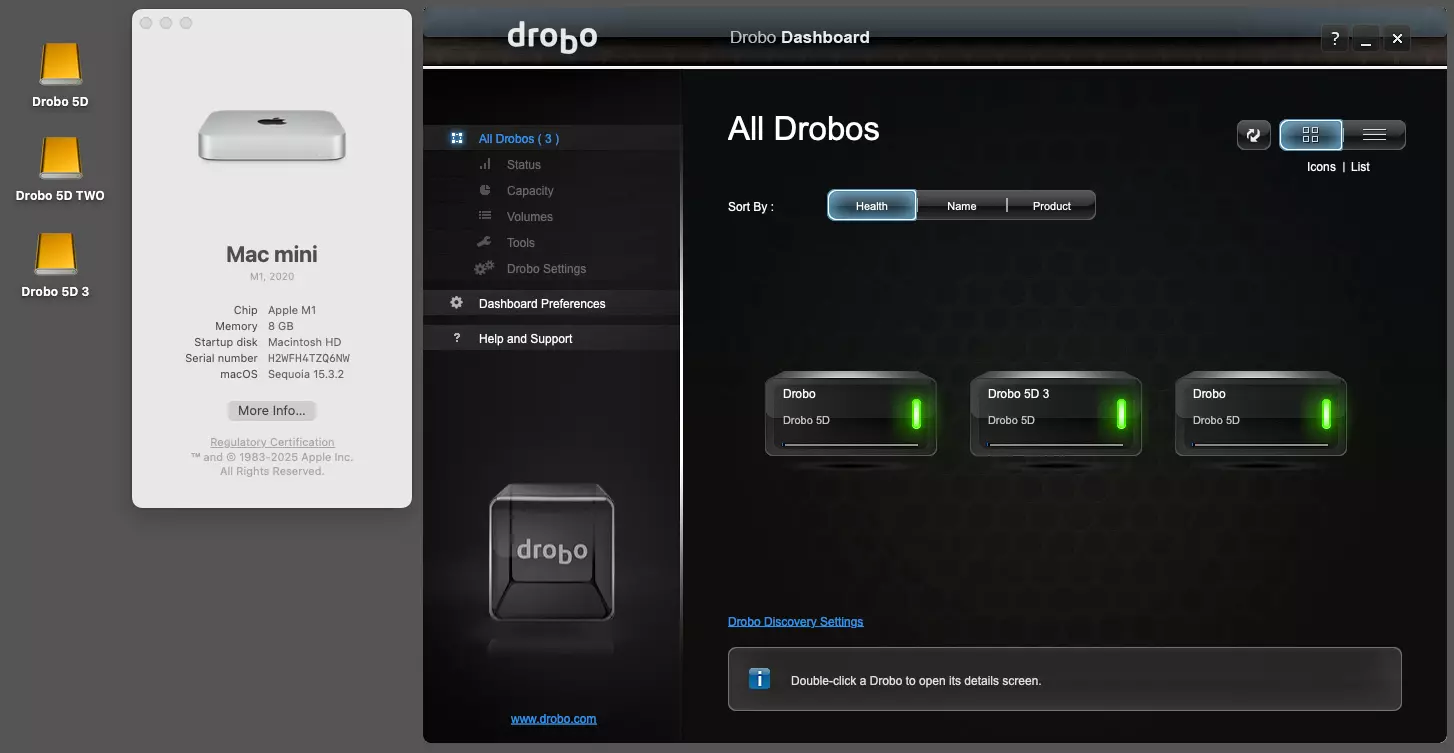Click the Tools wrench icon
The image size is (1454, 753).
click(x=484, y=242)
